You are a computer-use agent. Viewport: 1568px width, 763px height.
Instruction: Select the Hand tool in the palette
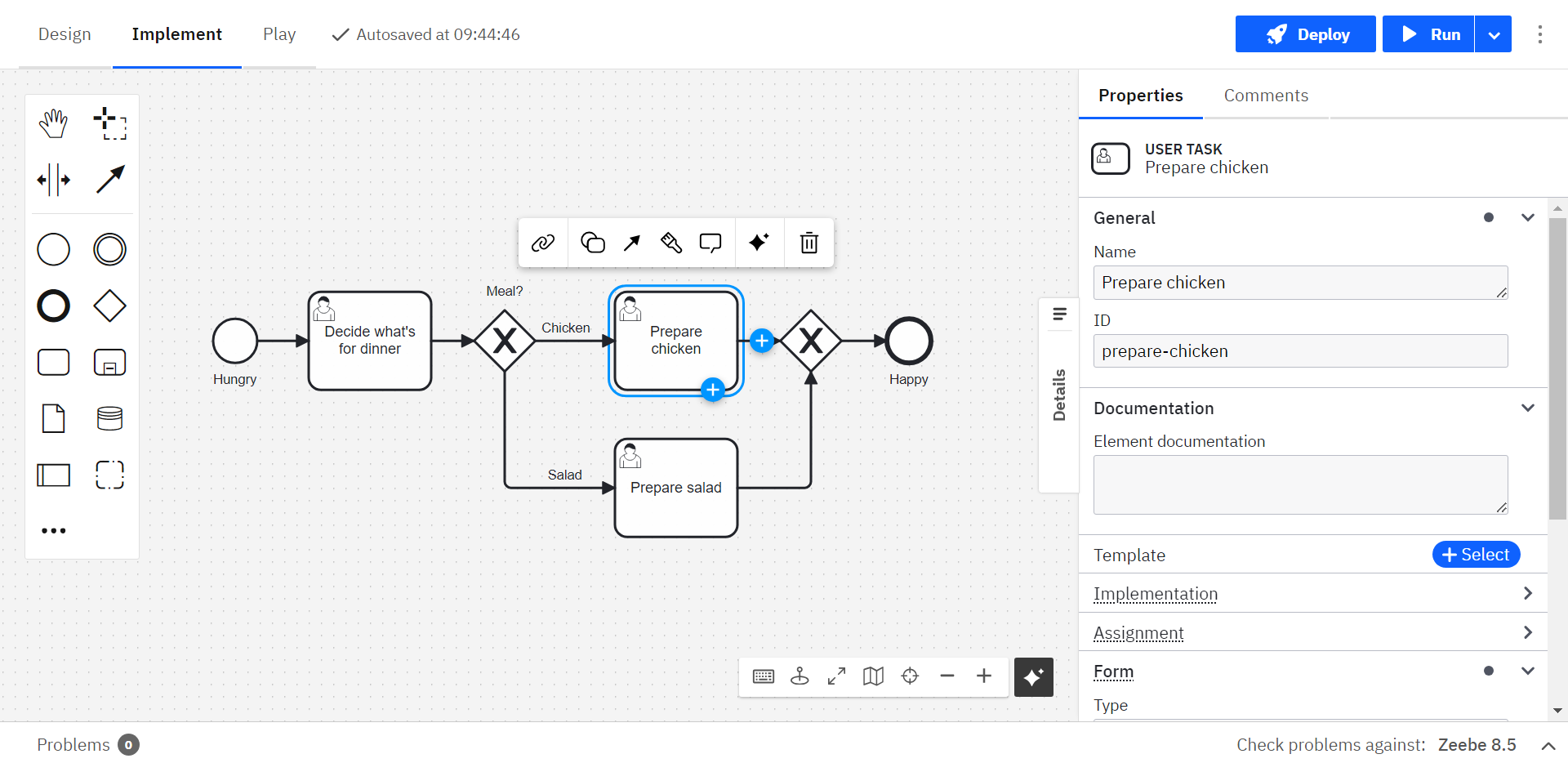click(x=52, y=123)
